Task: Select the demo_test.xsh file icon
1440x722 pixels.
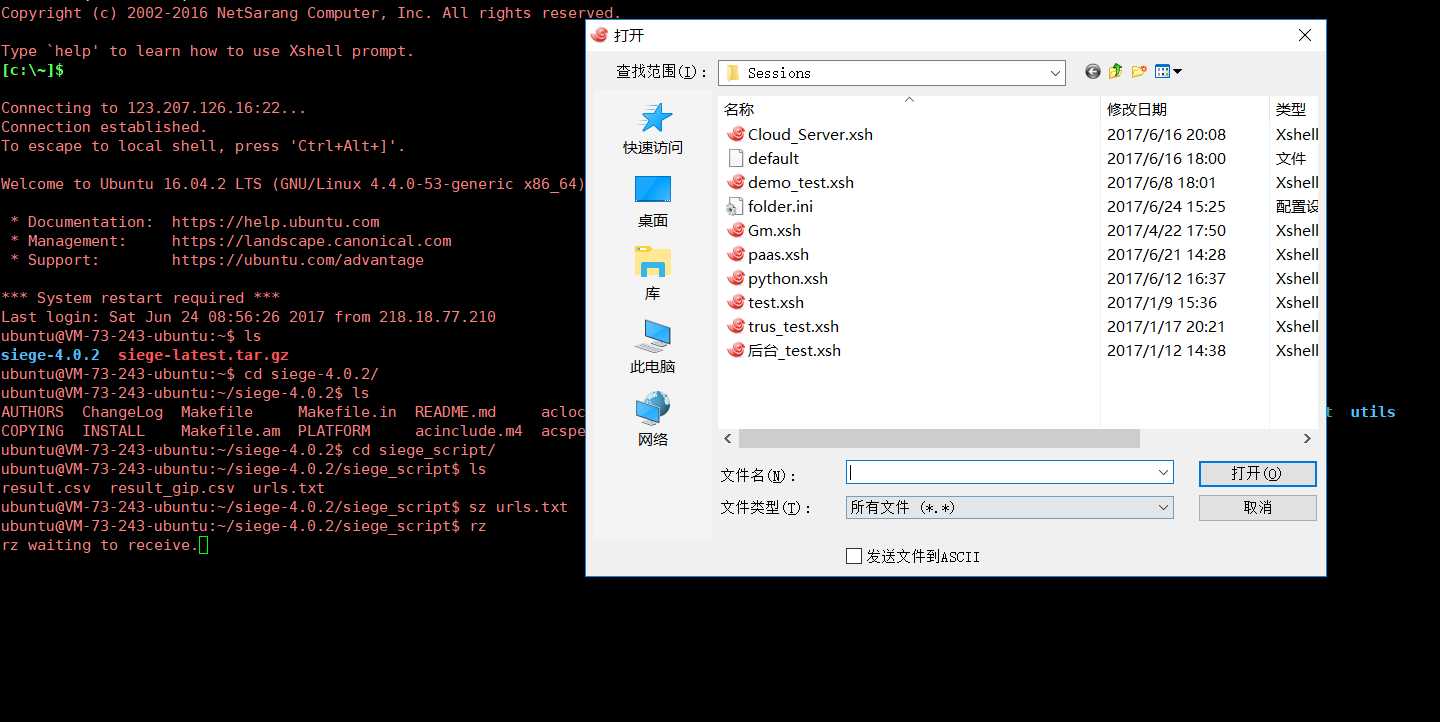Action: [x=735, y=182]
